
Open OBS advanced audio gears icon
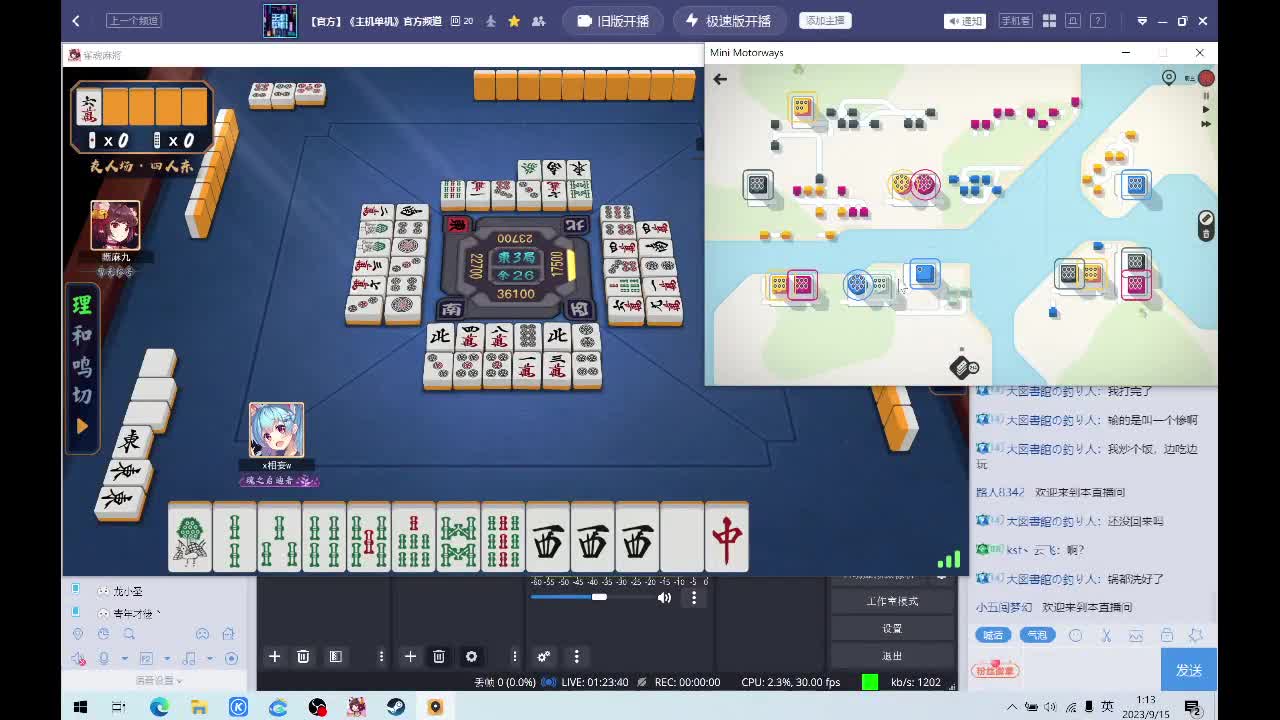click(x=544, y=656)
